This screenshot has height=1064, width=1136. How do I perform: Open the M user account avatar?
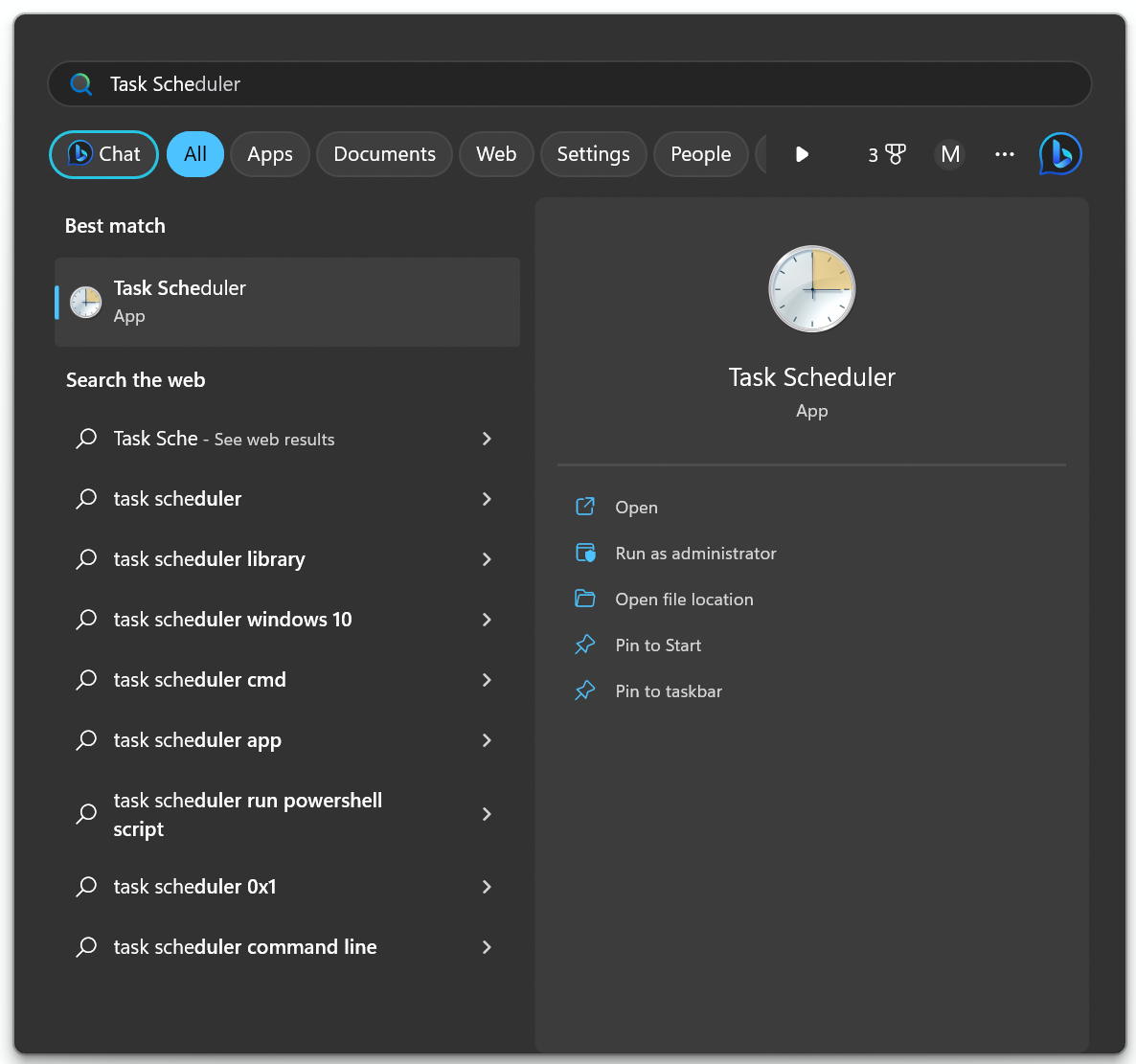(x=950, y=154)
